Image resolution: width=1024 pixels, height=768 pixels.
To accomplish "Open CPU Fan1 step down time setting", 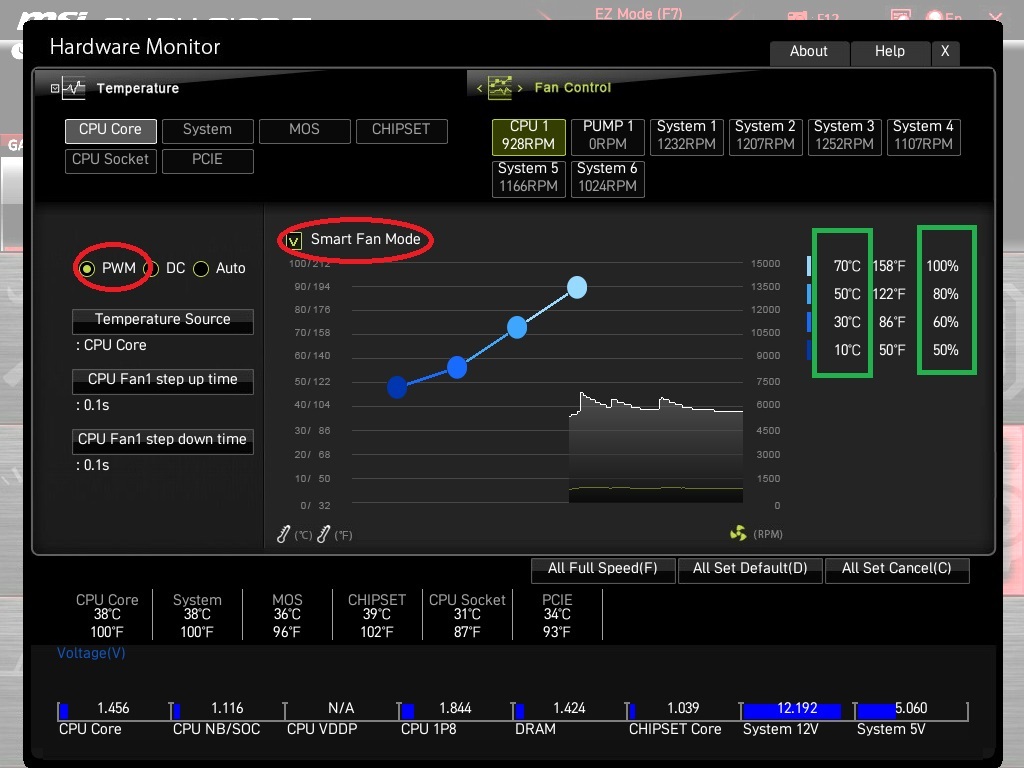I will 163,441.
